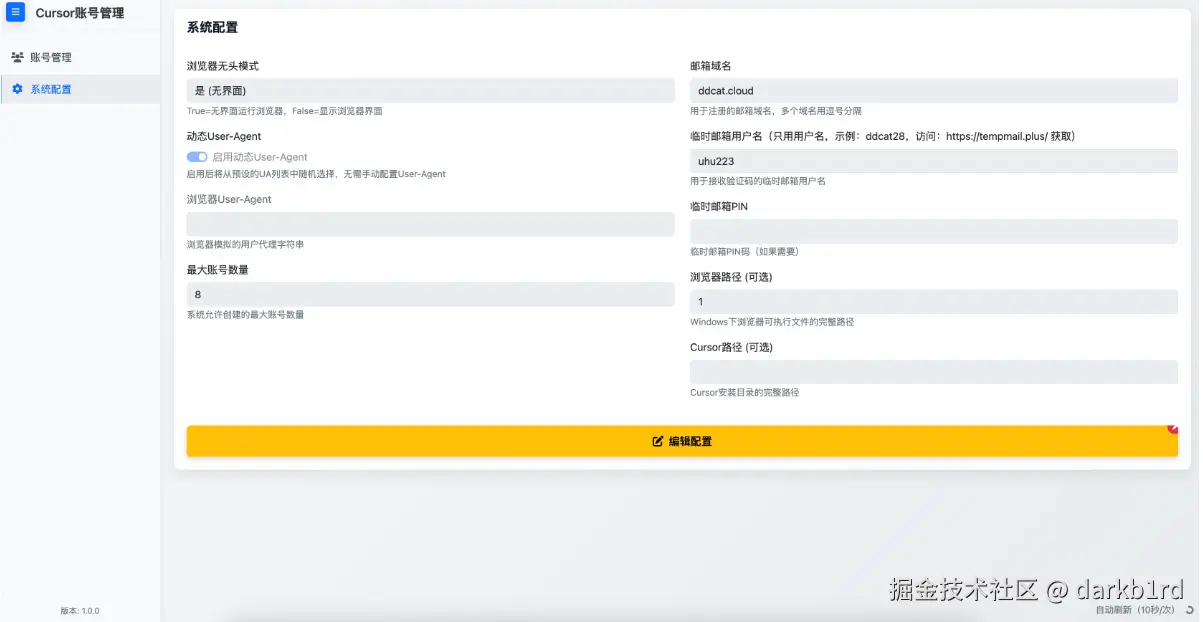The image size is (1203, 622).
Task: Click the Cursor路径 (可选) label
Action: coord(731,348)
